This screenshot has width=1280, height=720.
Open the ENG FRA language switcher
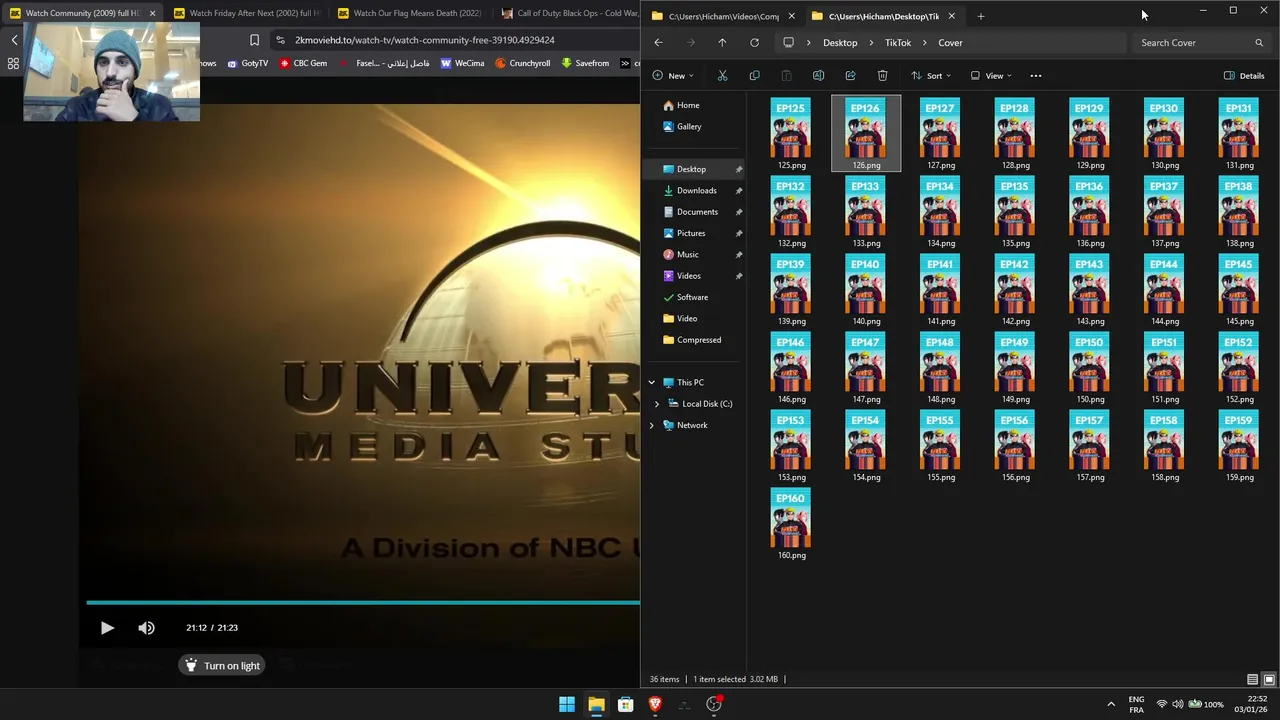tap(1136, 704)
